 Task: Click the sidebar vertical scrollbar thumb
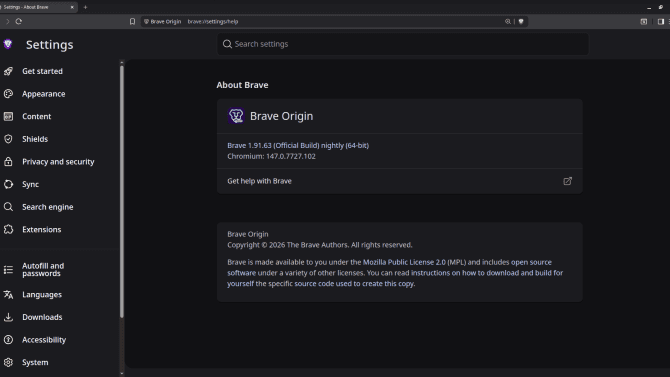(122, 191)
